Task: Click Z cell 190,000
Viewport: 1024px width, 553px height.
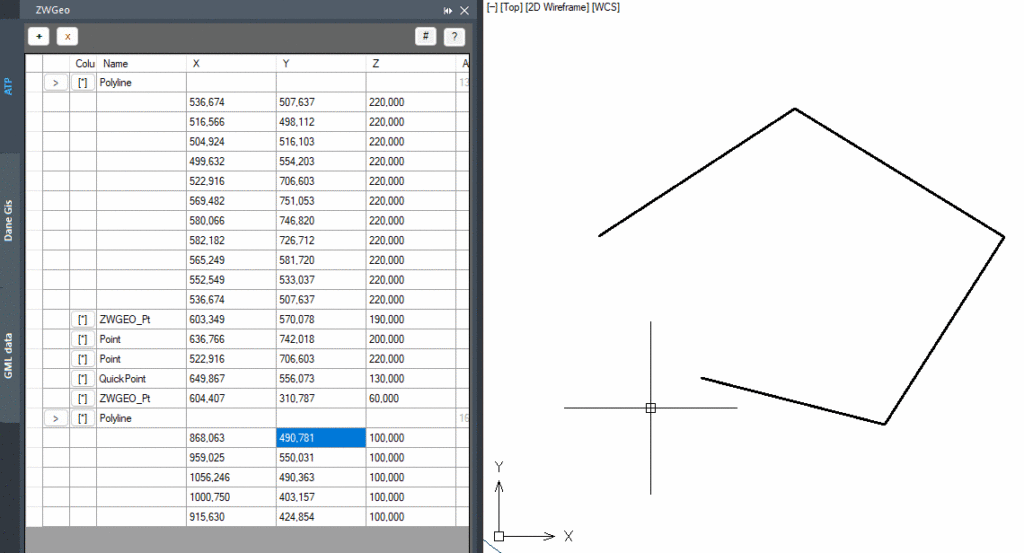Action: (410, 320)
